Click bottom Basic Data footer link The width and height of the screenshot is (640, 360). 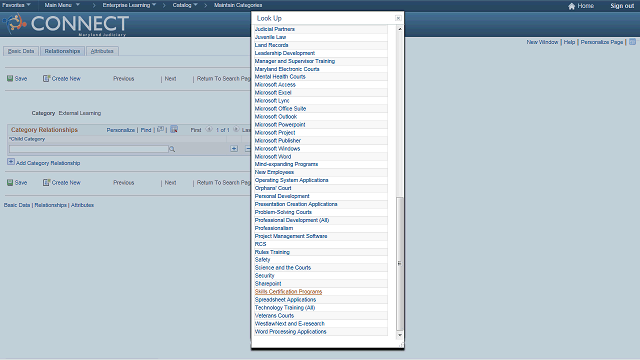click(17, 205)
